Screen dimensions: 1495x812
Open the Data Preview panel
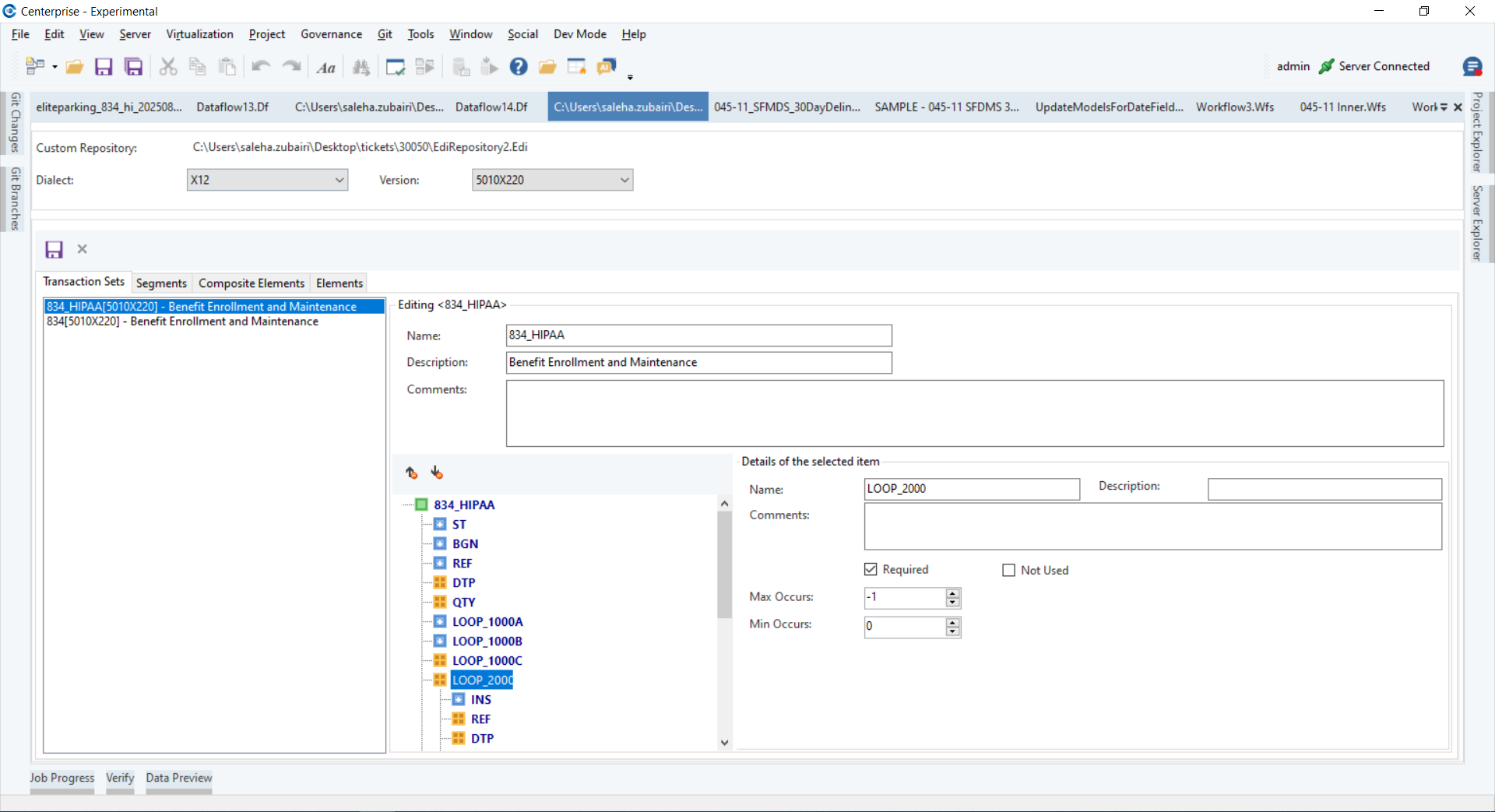pyautogui.click(x=179, y=778)
